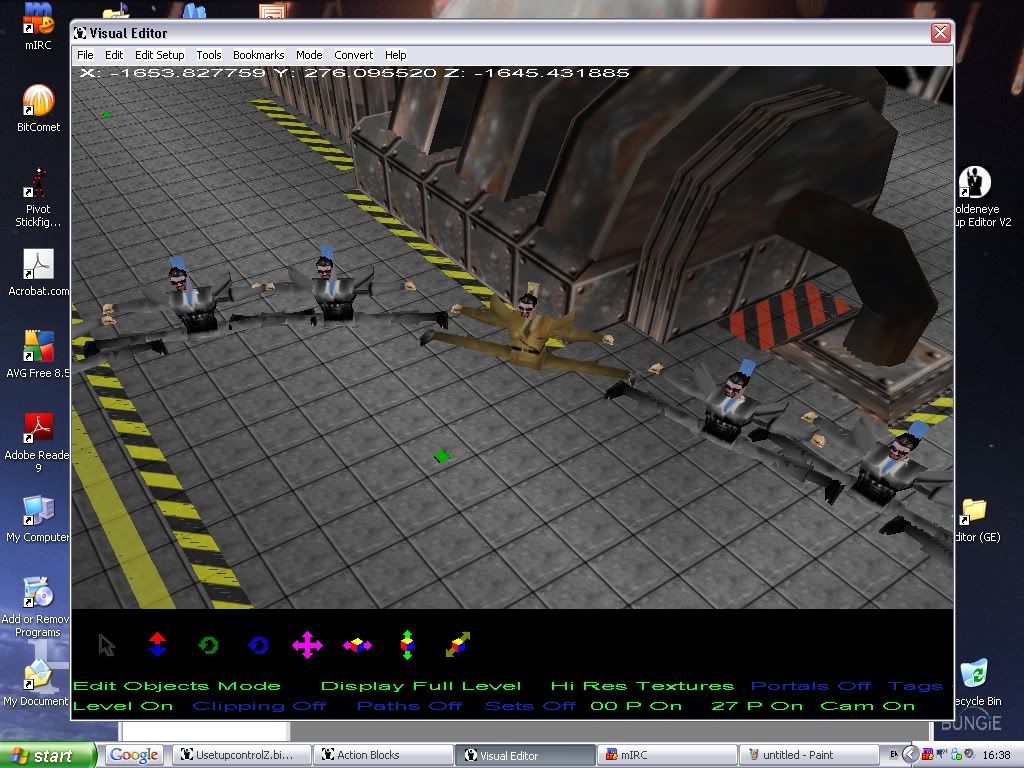
Task: Select the red-blue up/down move tool
Action: coord(157,645)
